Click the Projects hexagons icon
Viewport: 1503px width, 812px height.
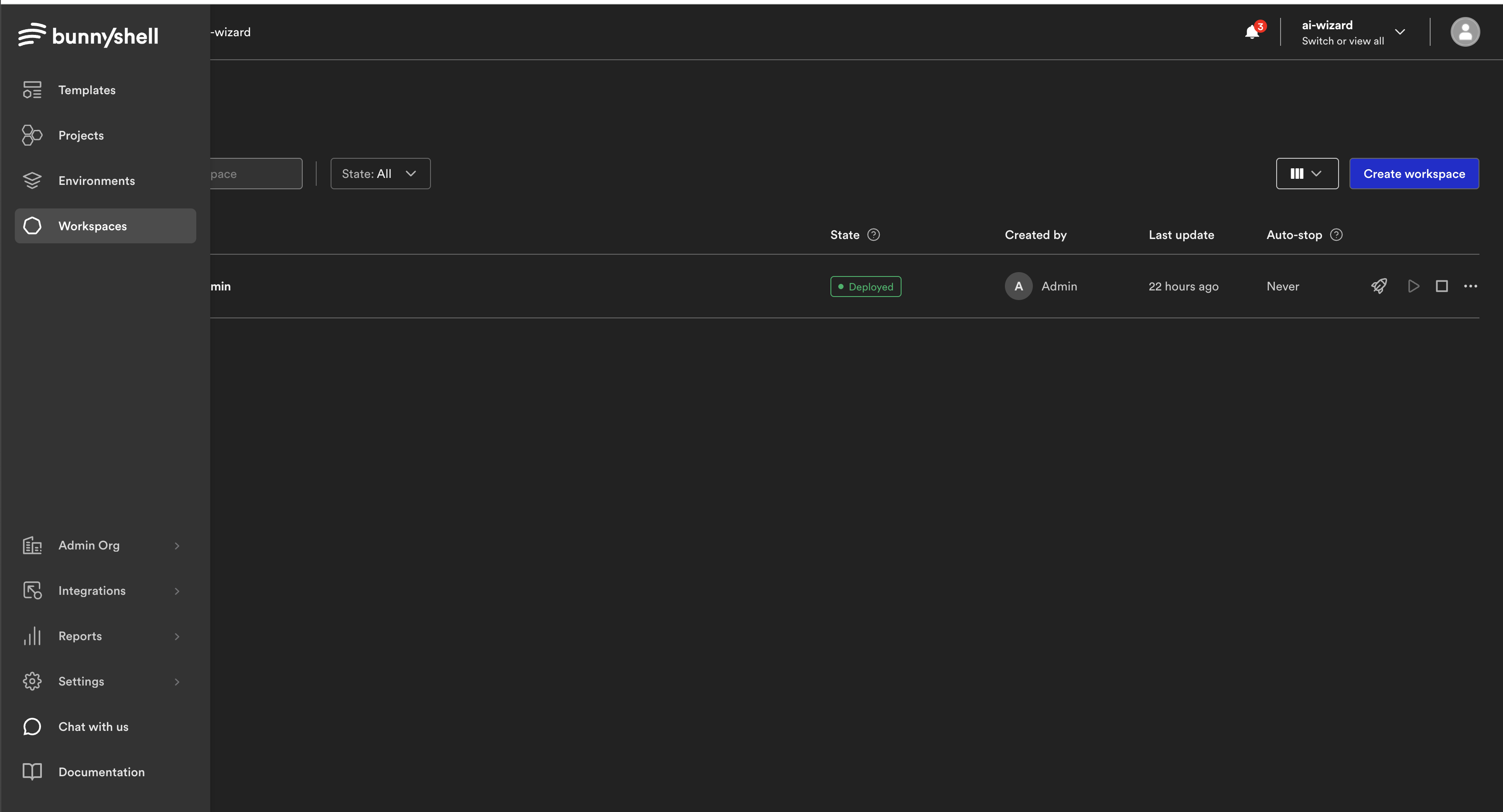(x=32, y=135)
